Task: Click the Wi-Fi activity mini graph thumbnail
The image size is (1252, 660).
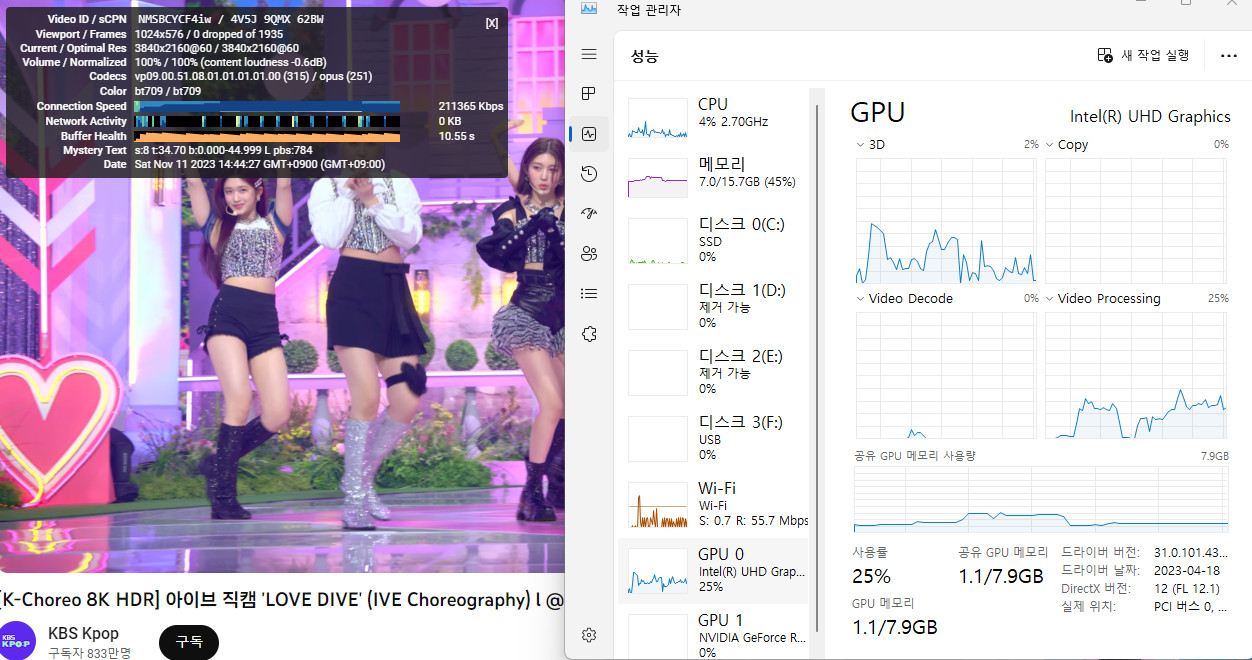Action: (x=658, y=505)
